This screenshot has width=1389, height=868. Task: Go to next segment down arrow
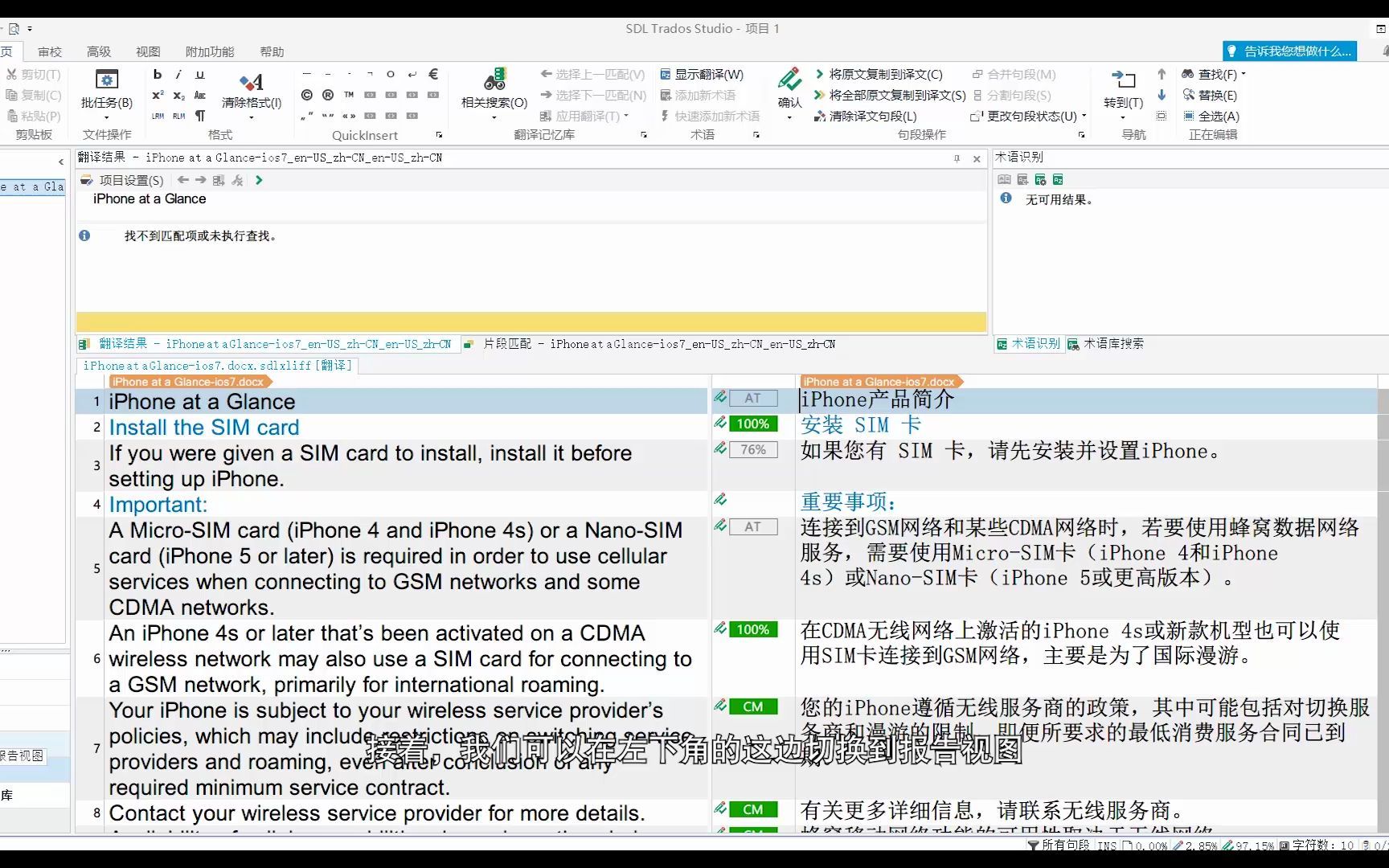point(1162,95)
